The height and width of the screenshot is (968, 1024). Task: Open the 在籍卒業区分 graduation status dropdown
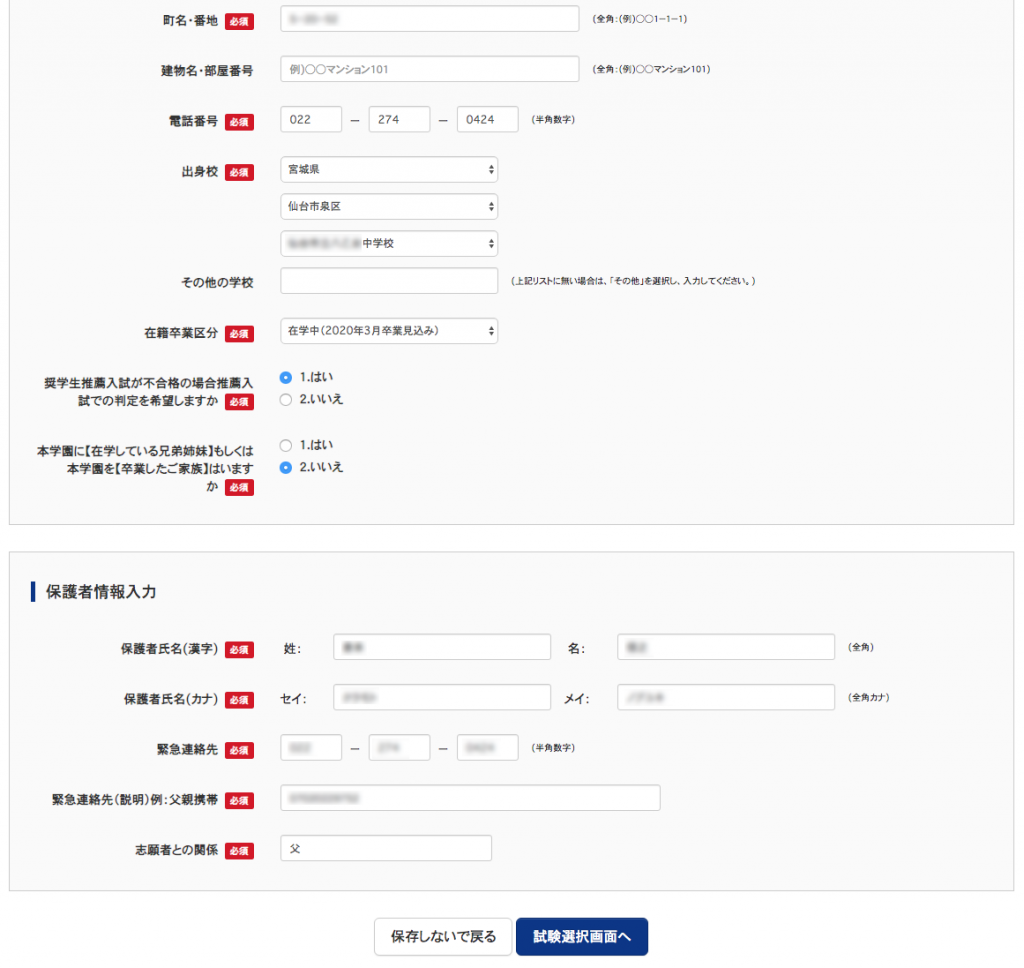click(x=389, y=331)
